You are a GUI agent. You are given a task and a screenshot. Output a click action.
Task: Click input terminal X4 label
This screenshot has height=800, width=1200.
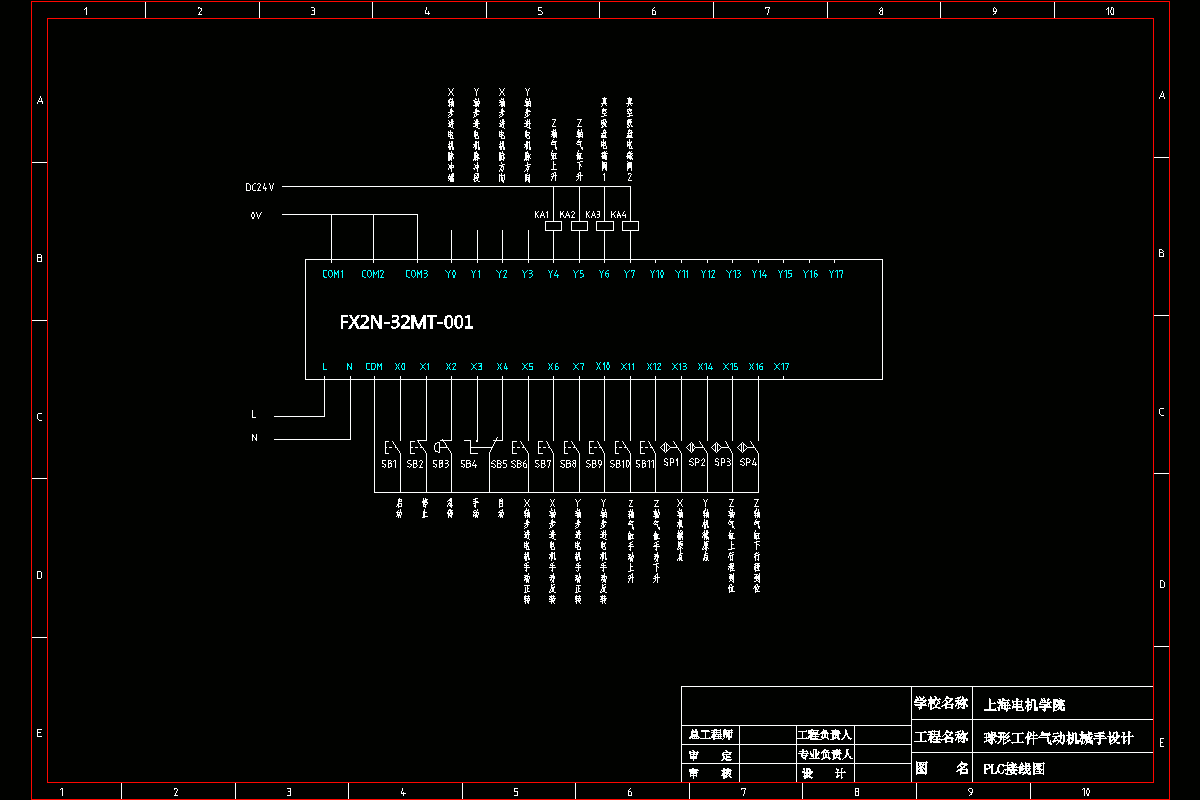(x=502, y=367)
